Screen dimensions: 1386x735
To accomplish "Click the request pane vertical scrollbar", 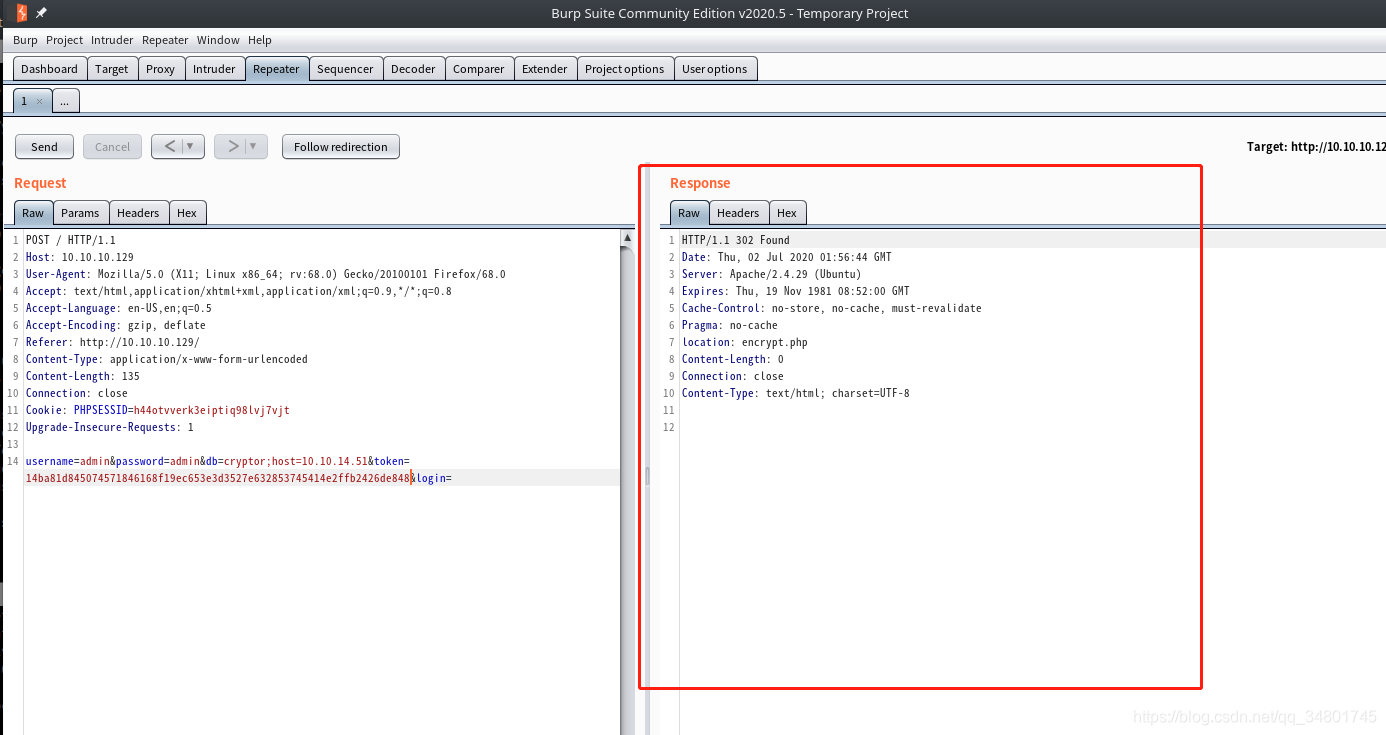I will coord(627,490).
